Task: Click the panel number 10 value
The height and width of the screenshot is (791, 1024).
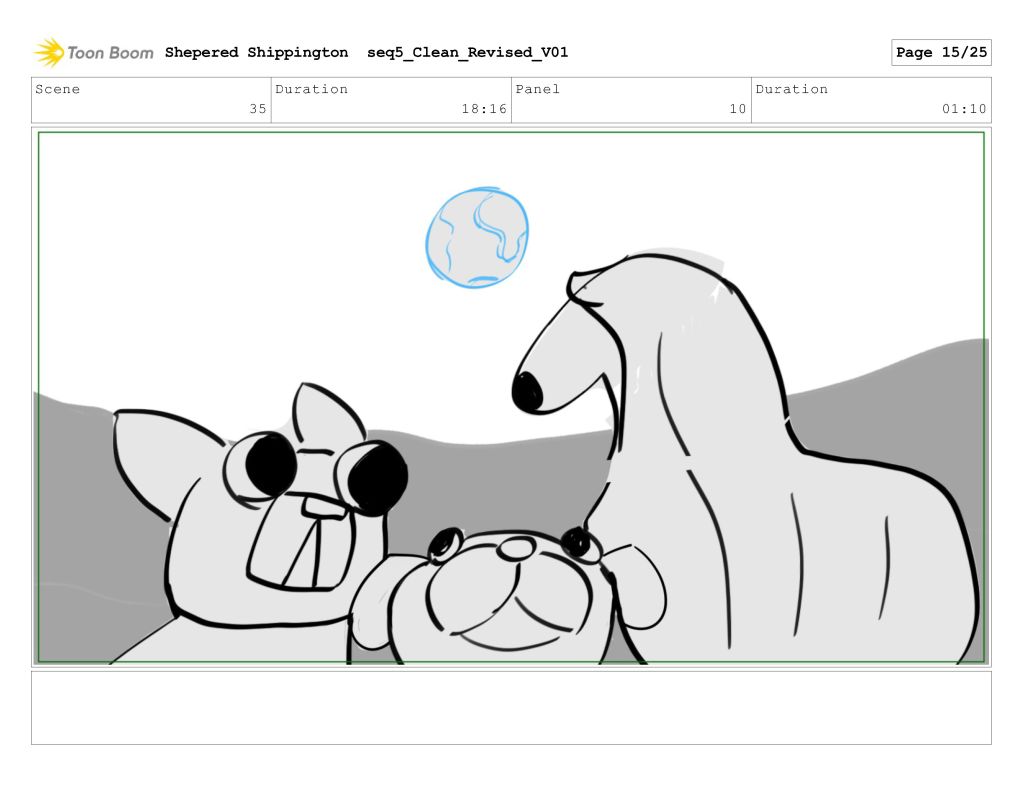Action: pos(737,109)
